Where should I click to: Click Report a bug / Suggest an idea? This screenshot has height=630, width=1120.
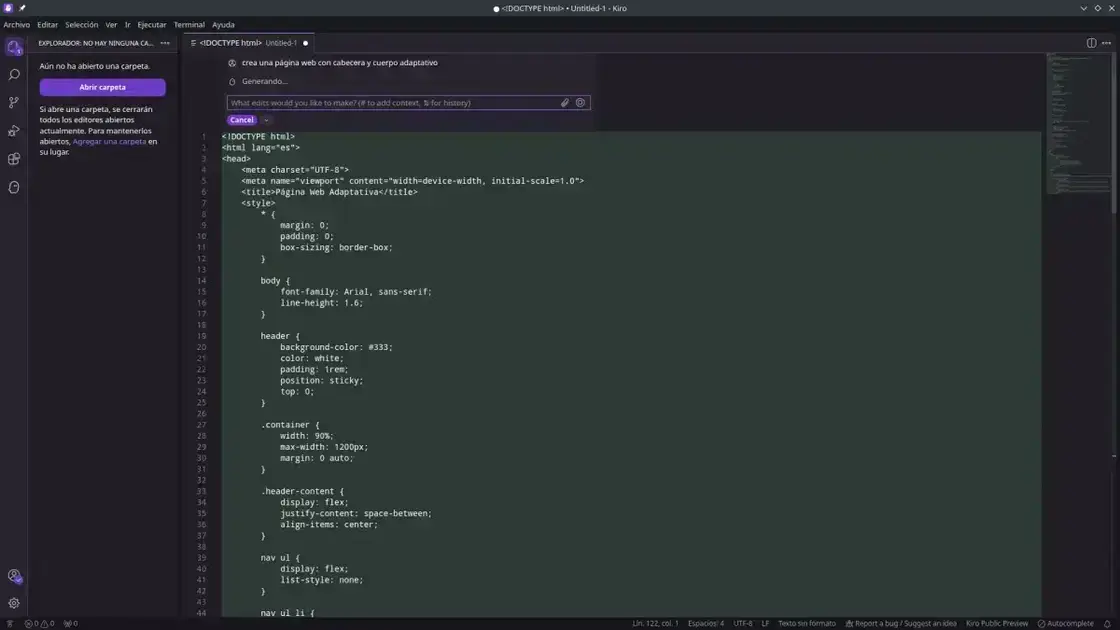point(901,624)
